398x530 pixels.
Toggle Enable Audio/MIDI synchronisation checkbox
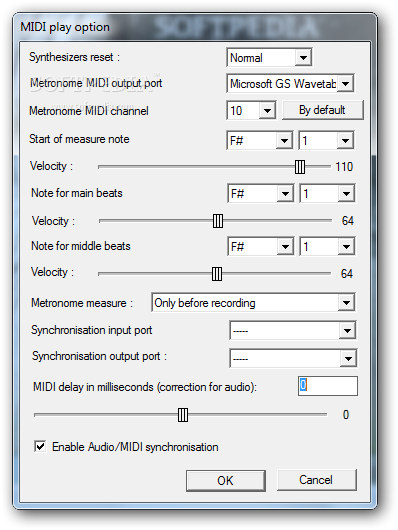[40, 446]
